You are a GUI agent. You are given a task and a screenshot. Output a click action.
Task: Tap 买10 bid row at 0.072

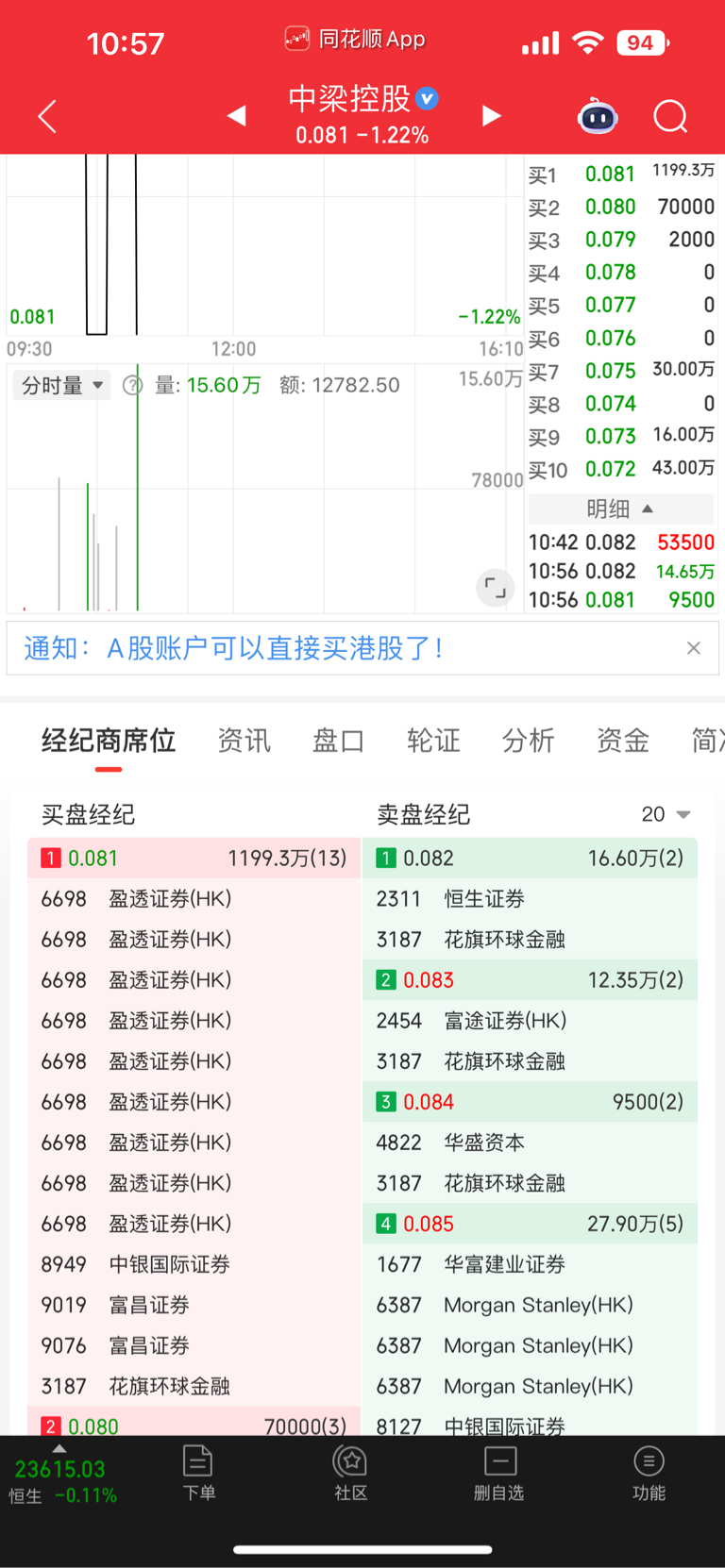tap(620, 469)
